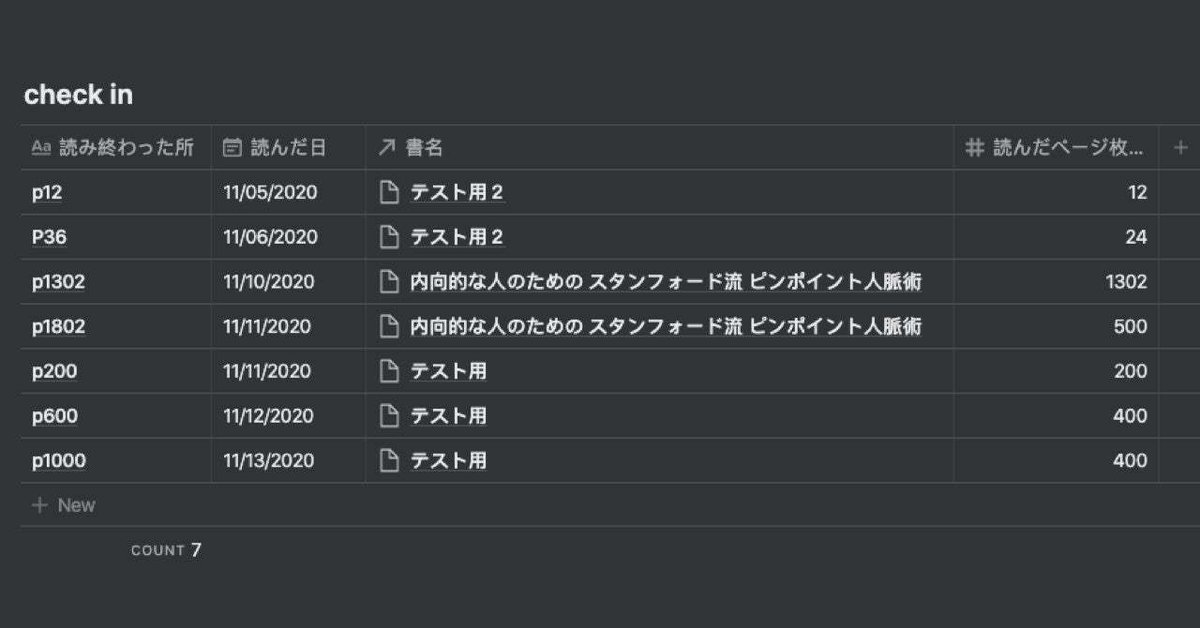Click the plus icon to add column
1200x628 pixels.
[x=1180, y=148]
